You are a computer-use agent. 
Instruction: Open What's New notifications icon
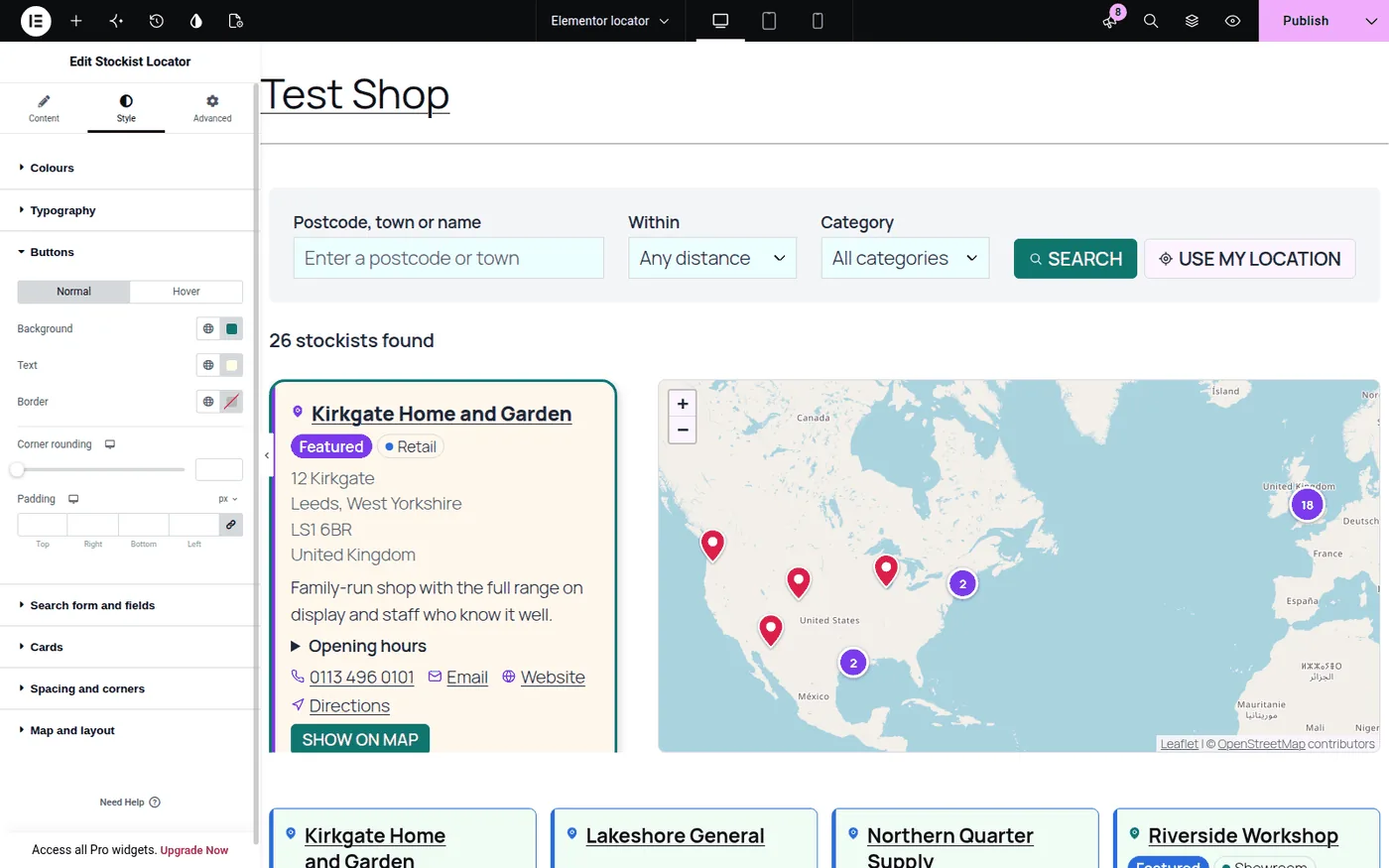point(1110,21)
